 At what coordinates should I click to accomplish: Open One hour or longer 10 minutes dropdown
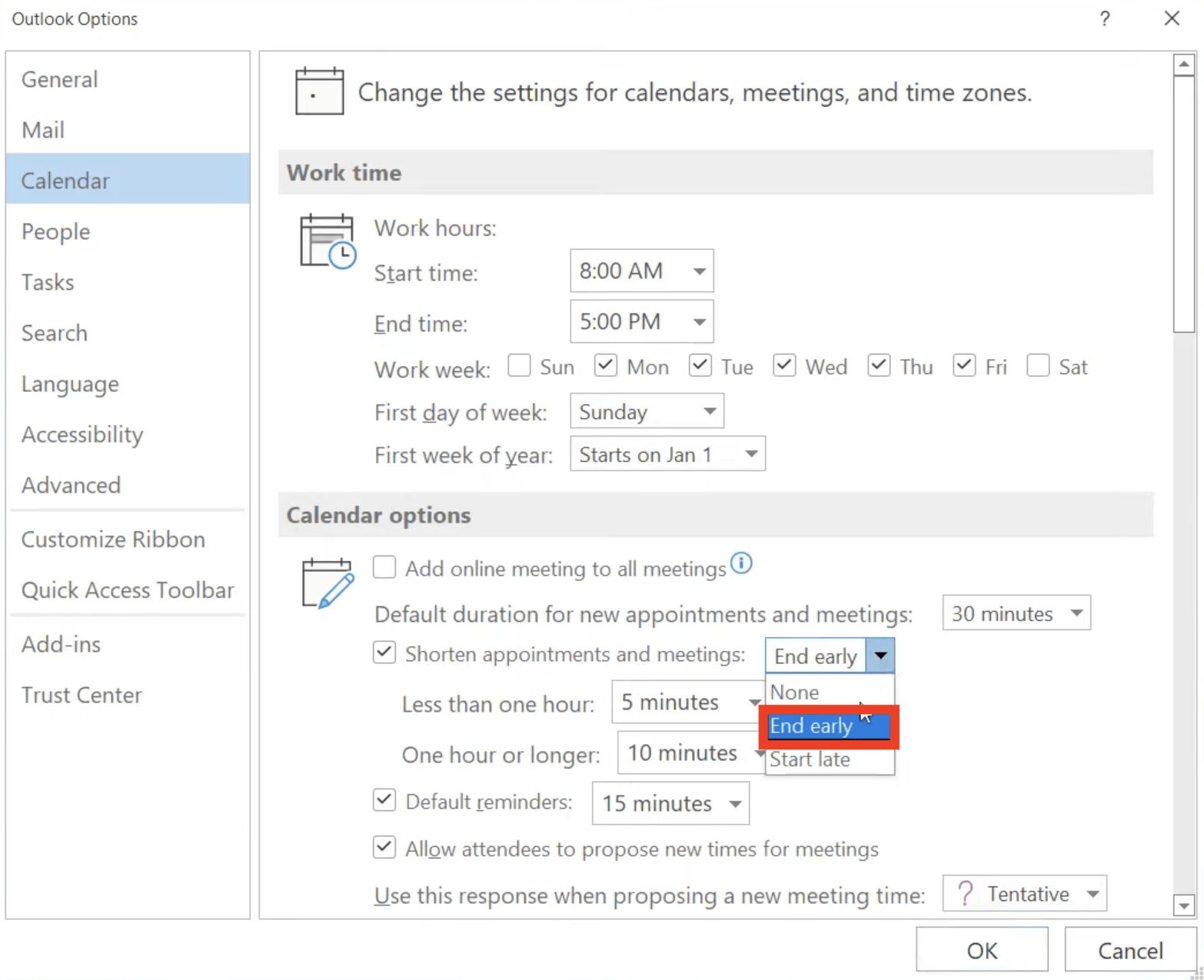(x=690, y=752)
